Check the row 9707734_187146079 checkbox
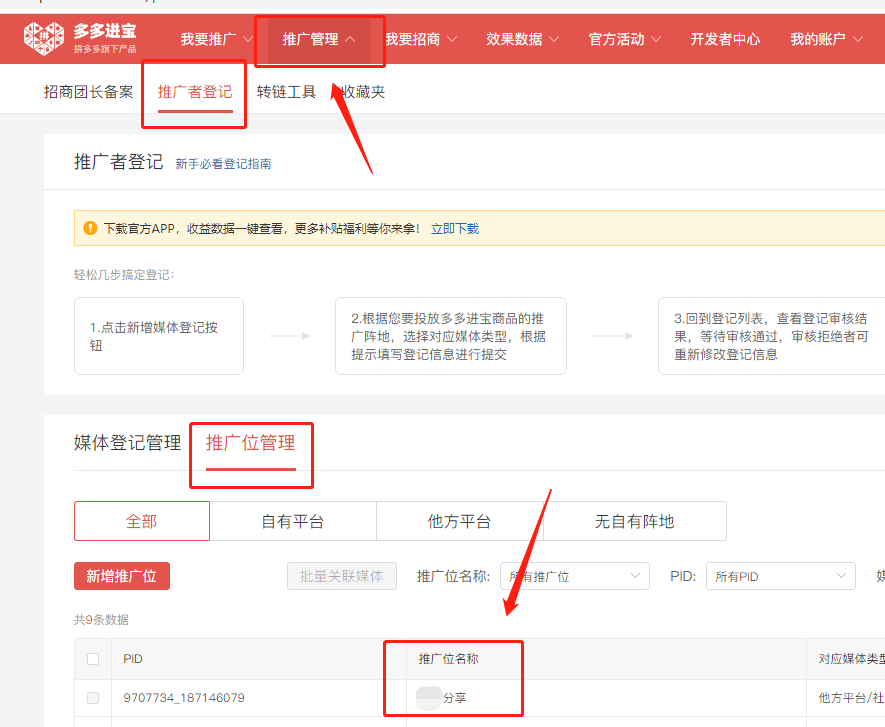Viewport: 885px width, 727px height. click(93, 698)
